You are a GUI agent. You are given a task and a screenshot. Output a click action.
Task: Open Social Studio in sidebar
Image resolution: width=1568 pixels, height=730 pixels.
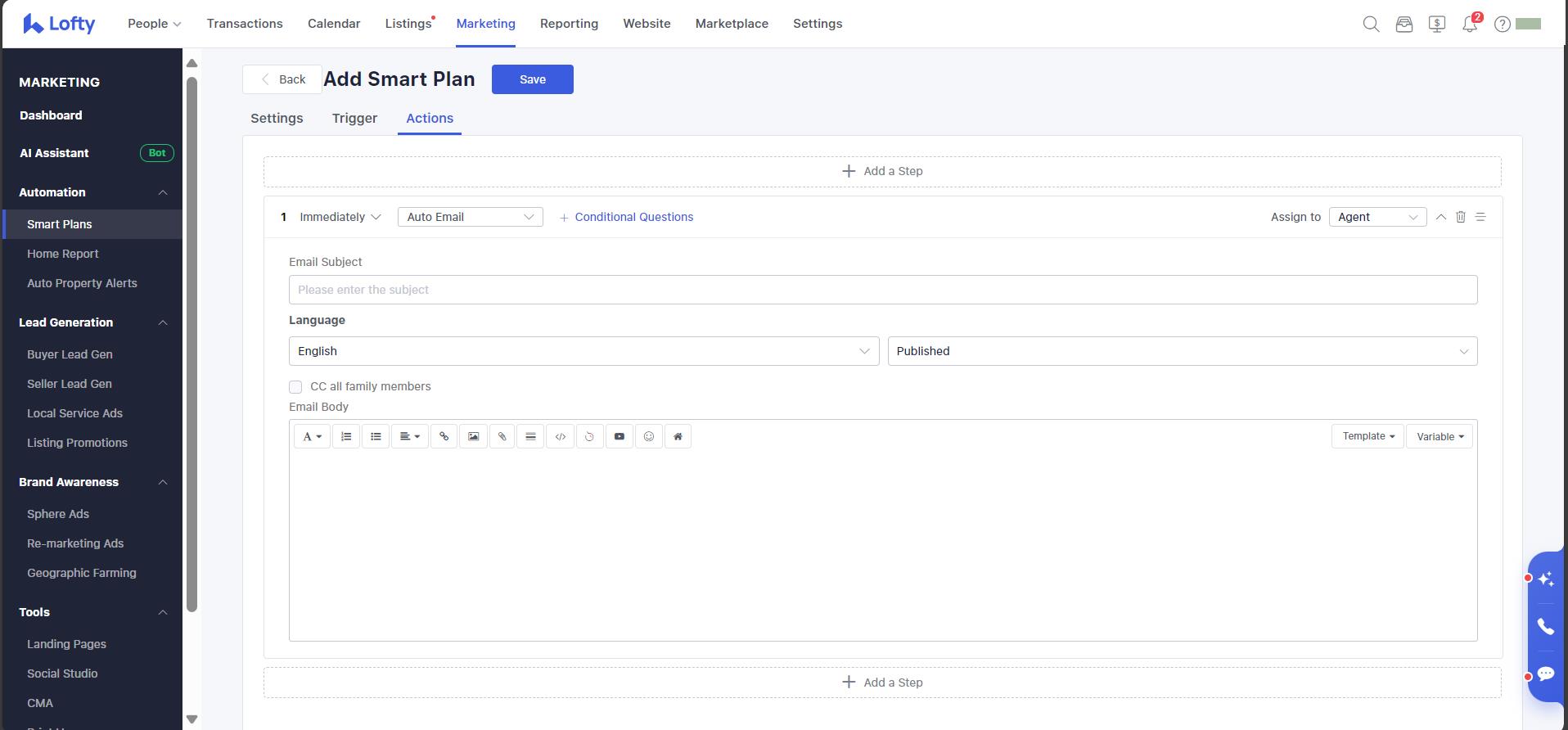62,674
